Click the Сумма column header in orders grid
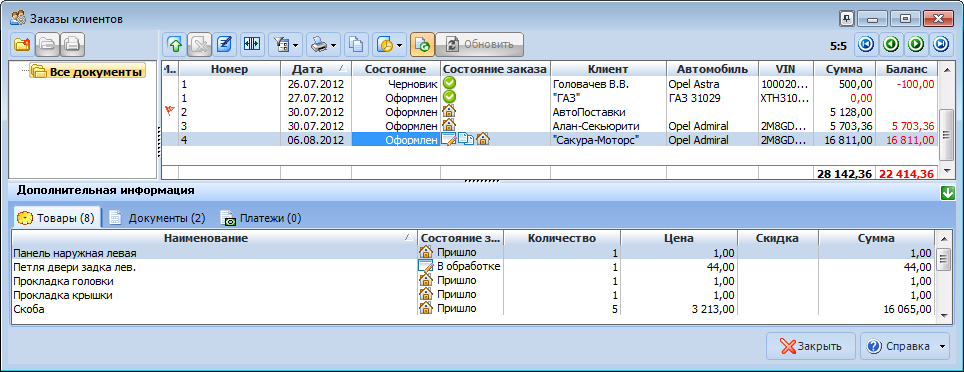This screenshot has height=372, width=964. (845, 69)
